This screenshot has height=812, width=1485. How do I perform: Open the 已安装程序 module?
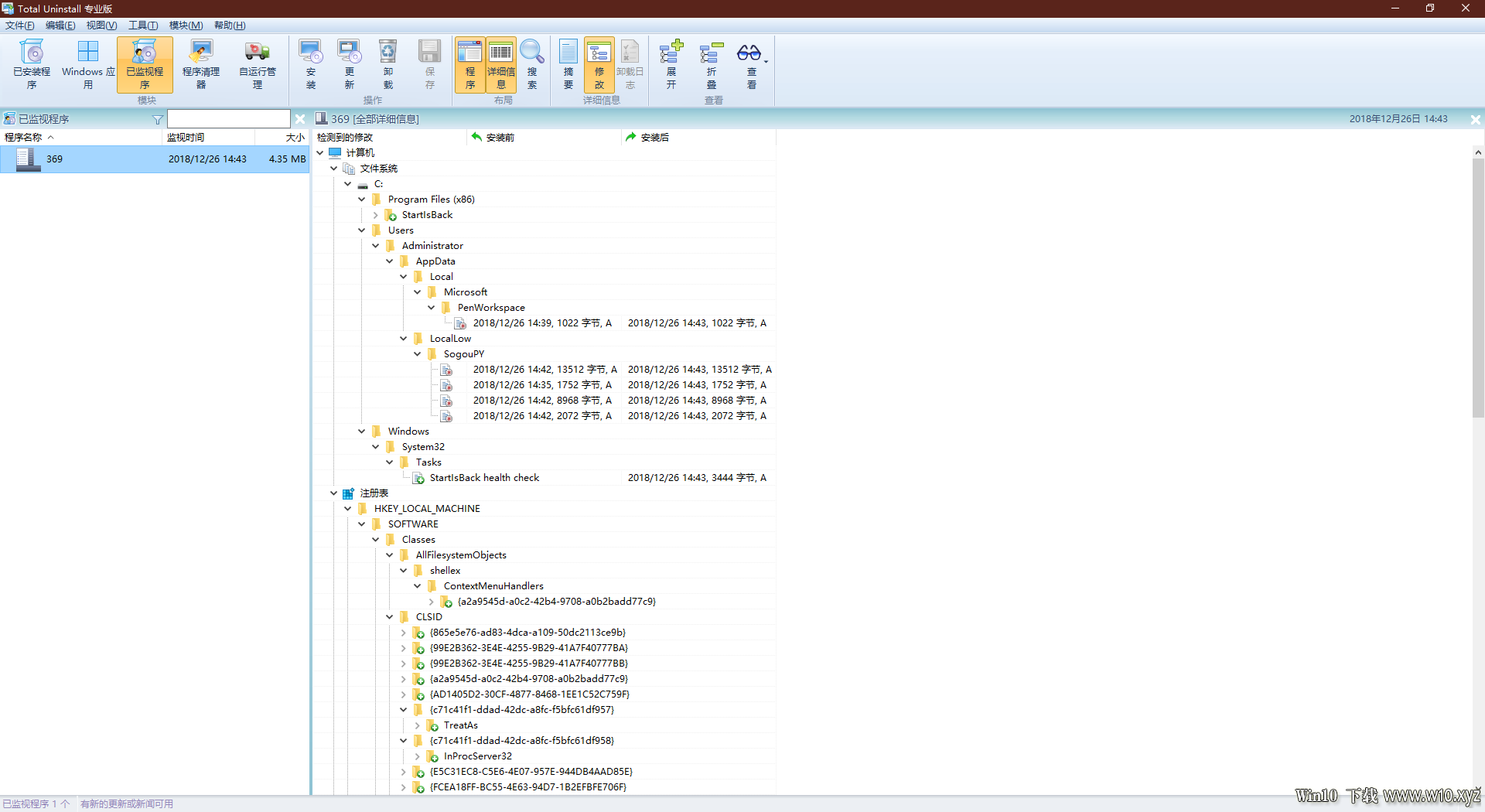[x=32, y=65]
